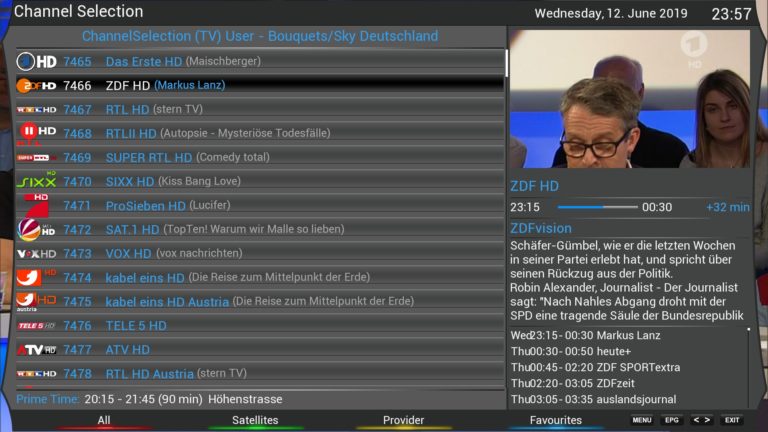Click the RTL HD Austria logo beside 7478
768x432 pixels.
point(36,374)
